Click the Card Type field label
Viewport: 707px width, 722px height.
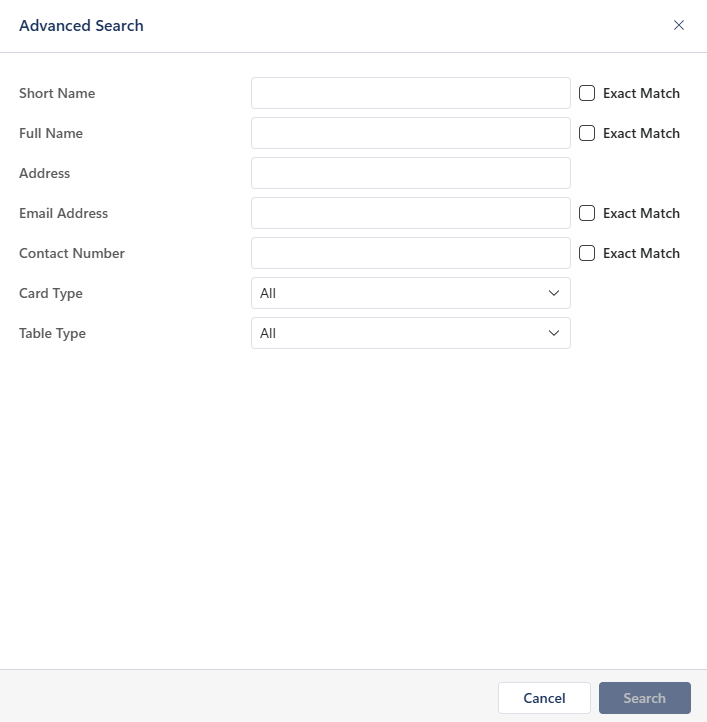(x=51, y=293)
